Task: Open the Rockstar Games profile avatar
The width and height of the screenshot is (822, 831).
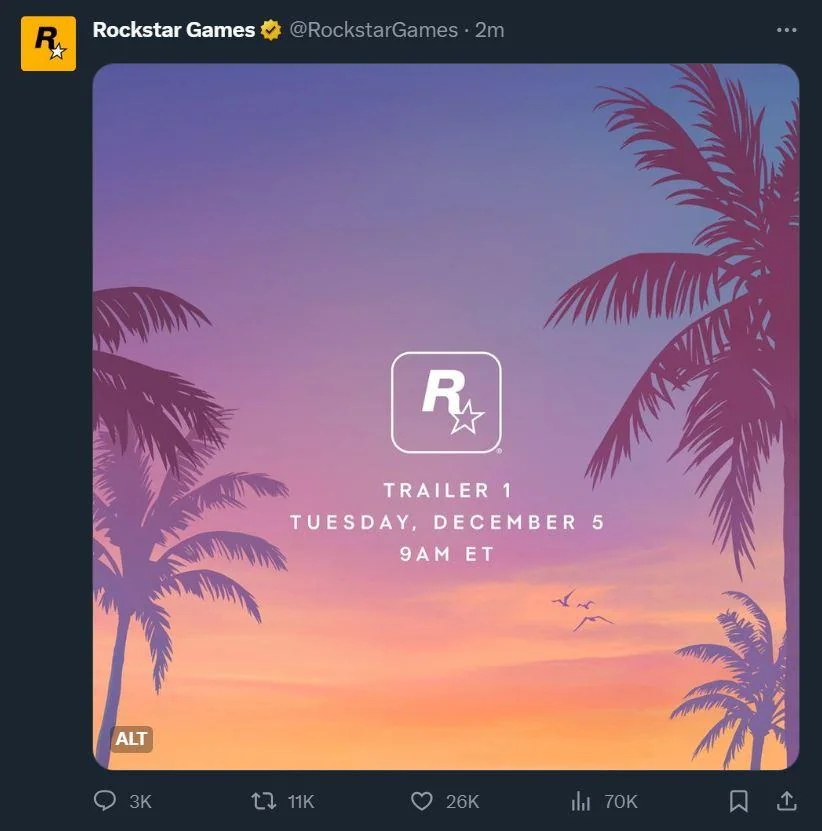Action: tap(48, 44)
